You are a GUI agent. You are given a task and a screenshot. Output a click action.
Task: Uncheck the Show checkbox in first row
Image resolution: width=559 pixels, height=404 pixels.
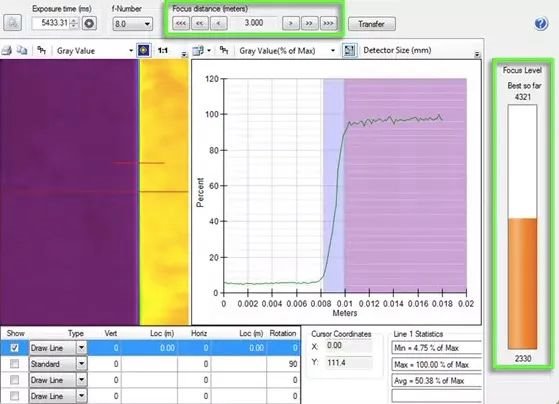[x=14, y=348]
